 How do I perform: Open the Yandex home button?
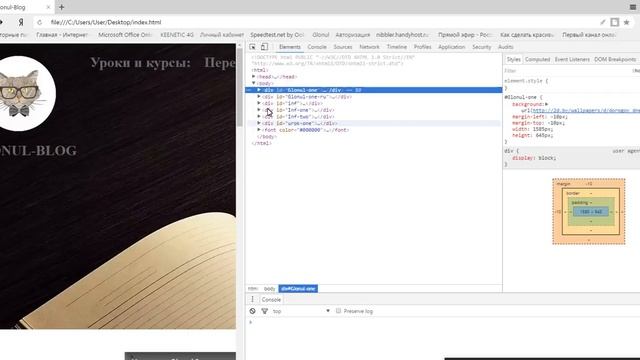[x=21, y=22]
